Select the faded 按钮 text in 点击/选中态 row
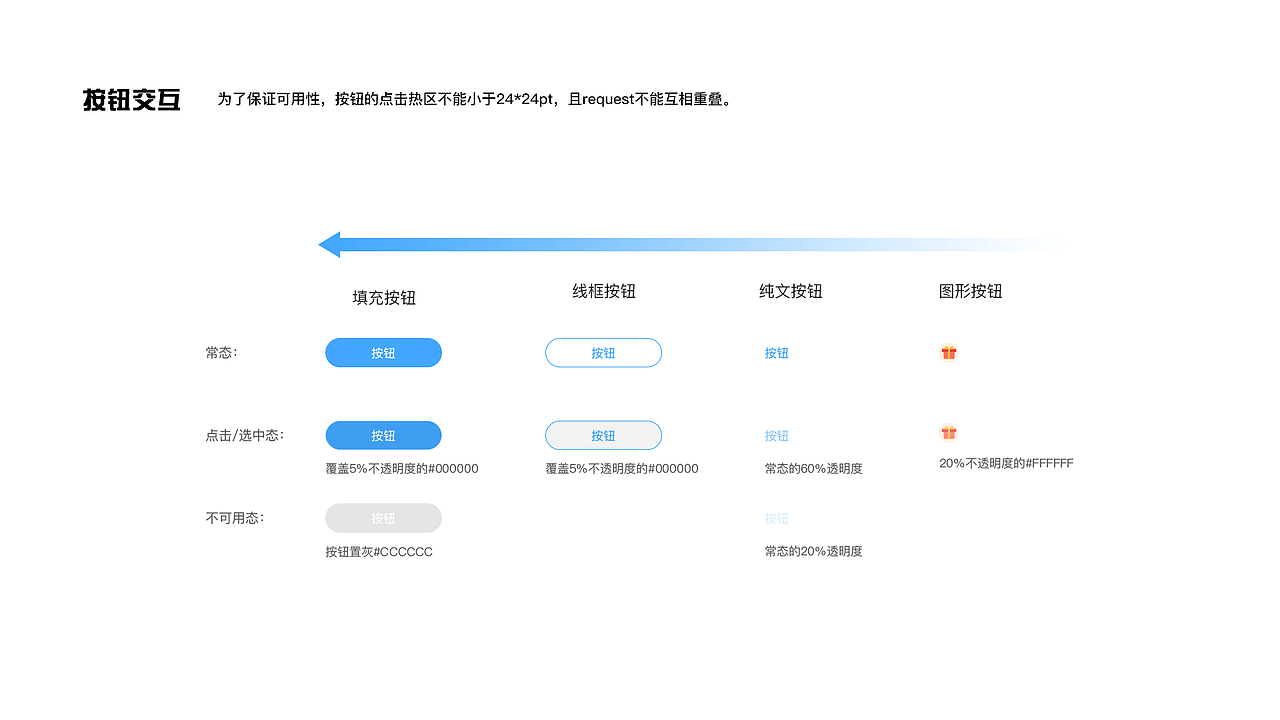 tap(777, 435)
